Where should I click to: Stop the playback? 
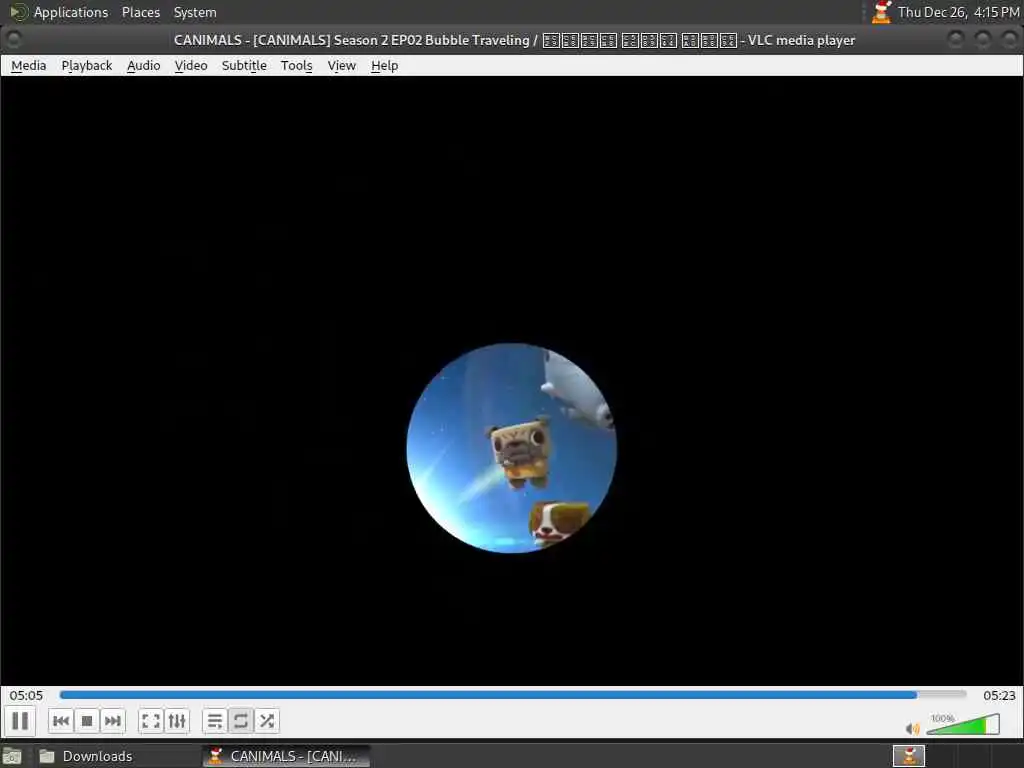[87, 721]
